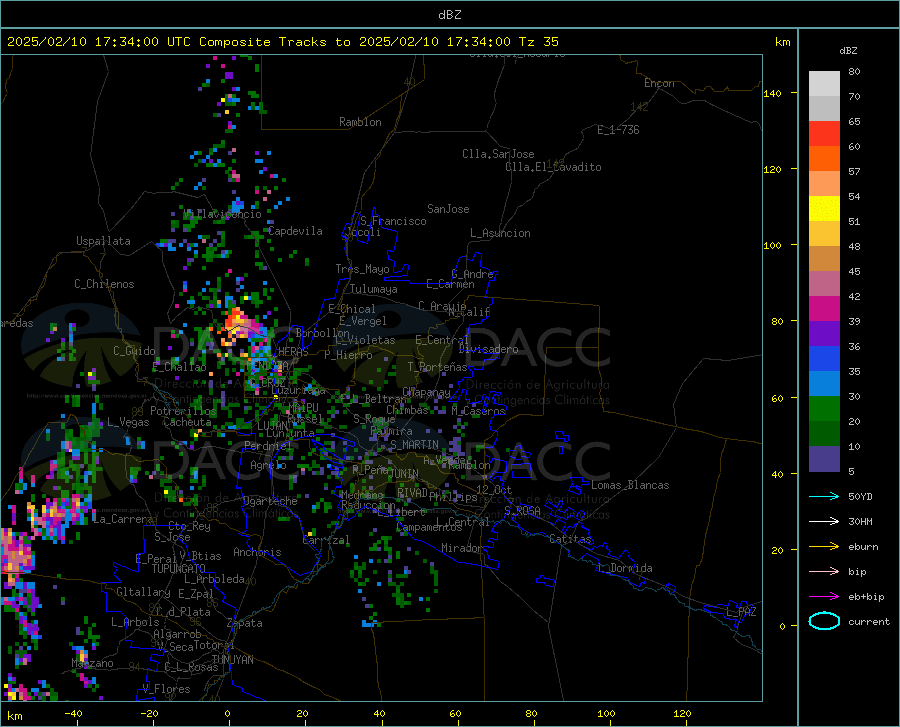Click the 'Villavicencio' map label
Screen dimensions: 900x727
[x=223, y=214]
